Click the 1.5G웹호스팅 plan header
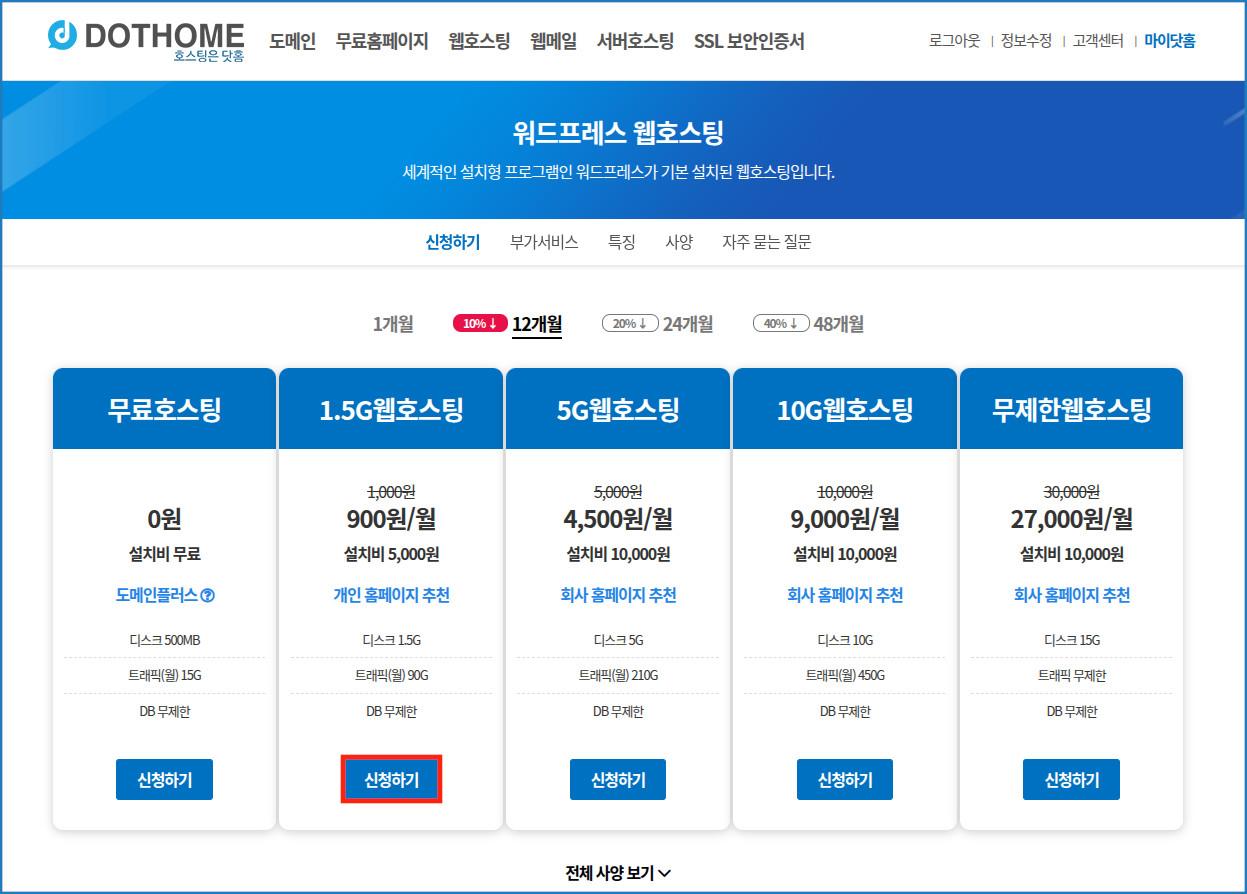The width and height of the screenshot is (1247, 894). tap(391, 409)
